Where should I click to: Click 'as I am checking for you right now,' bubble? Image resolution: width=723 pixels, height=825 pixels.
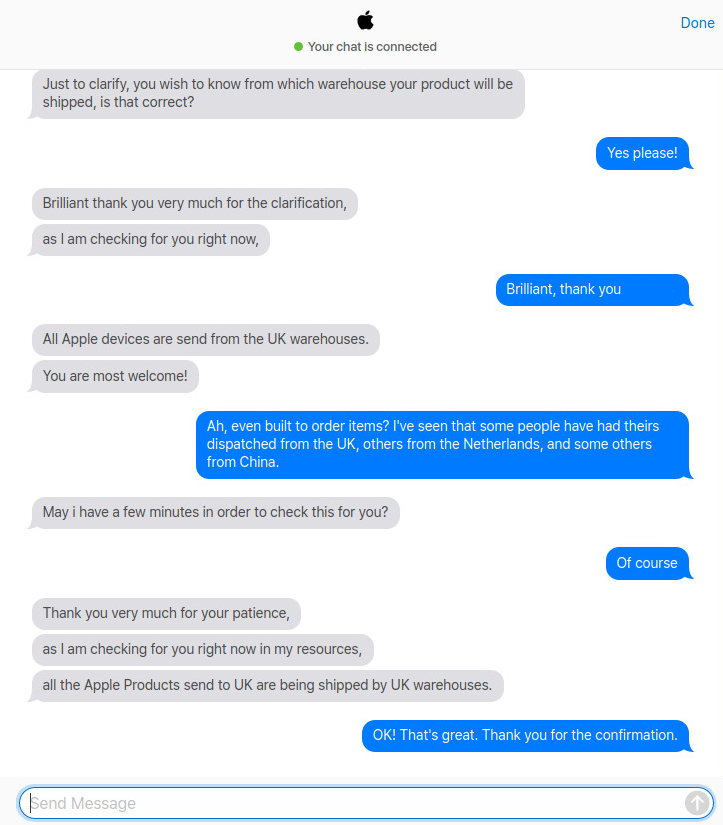[151, 240]
